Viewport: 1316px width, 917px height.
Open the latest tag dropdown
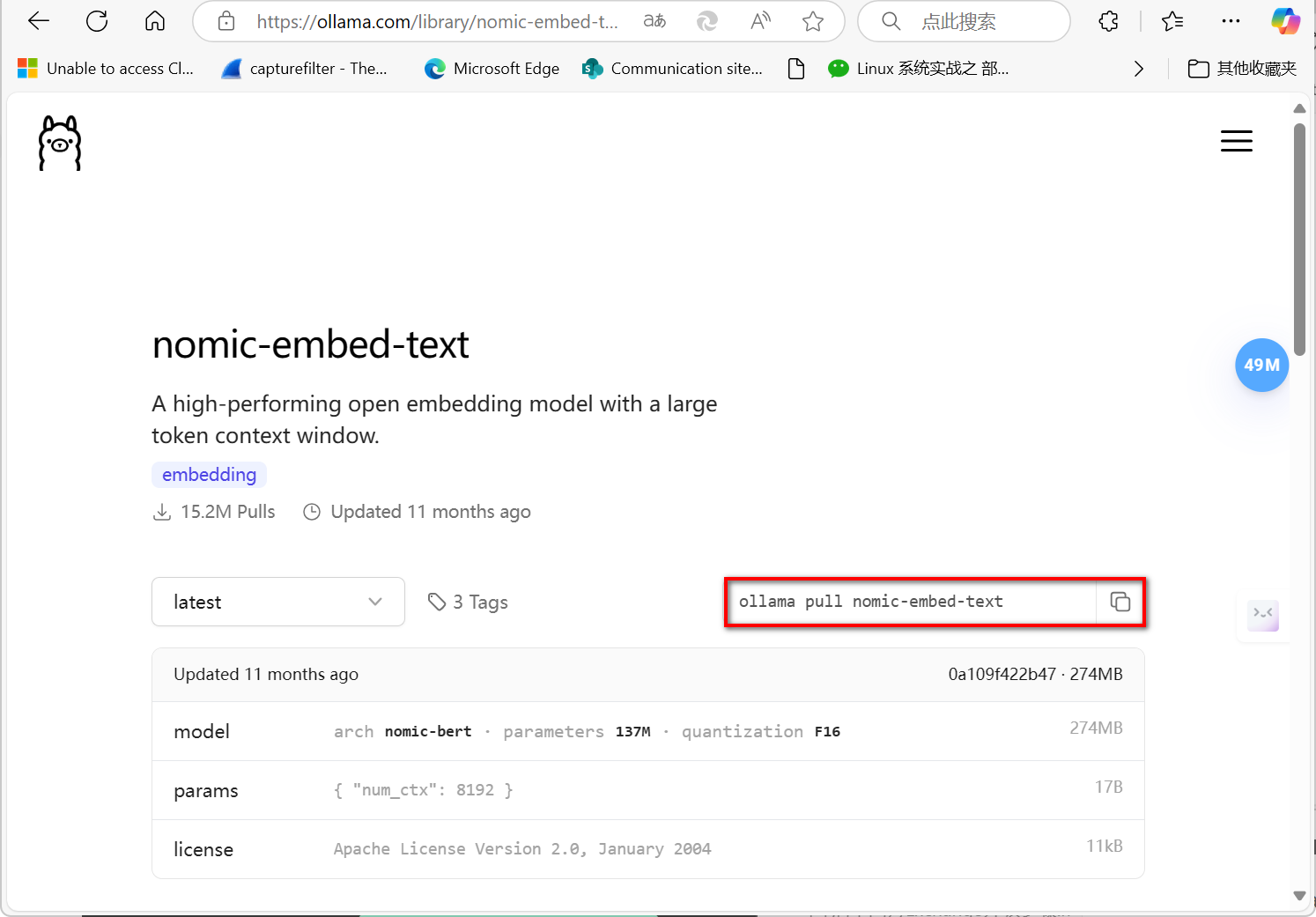pos(278,602)
